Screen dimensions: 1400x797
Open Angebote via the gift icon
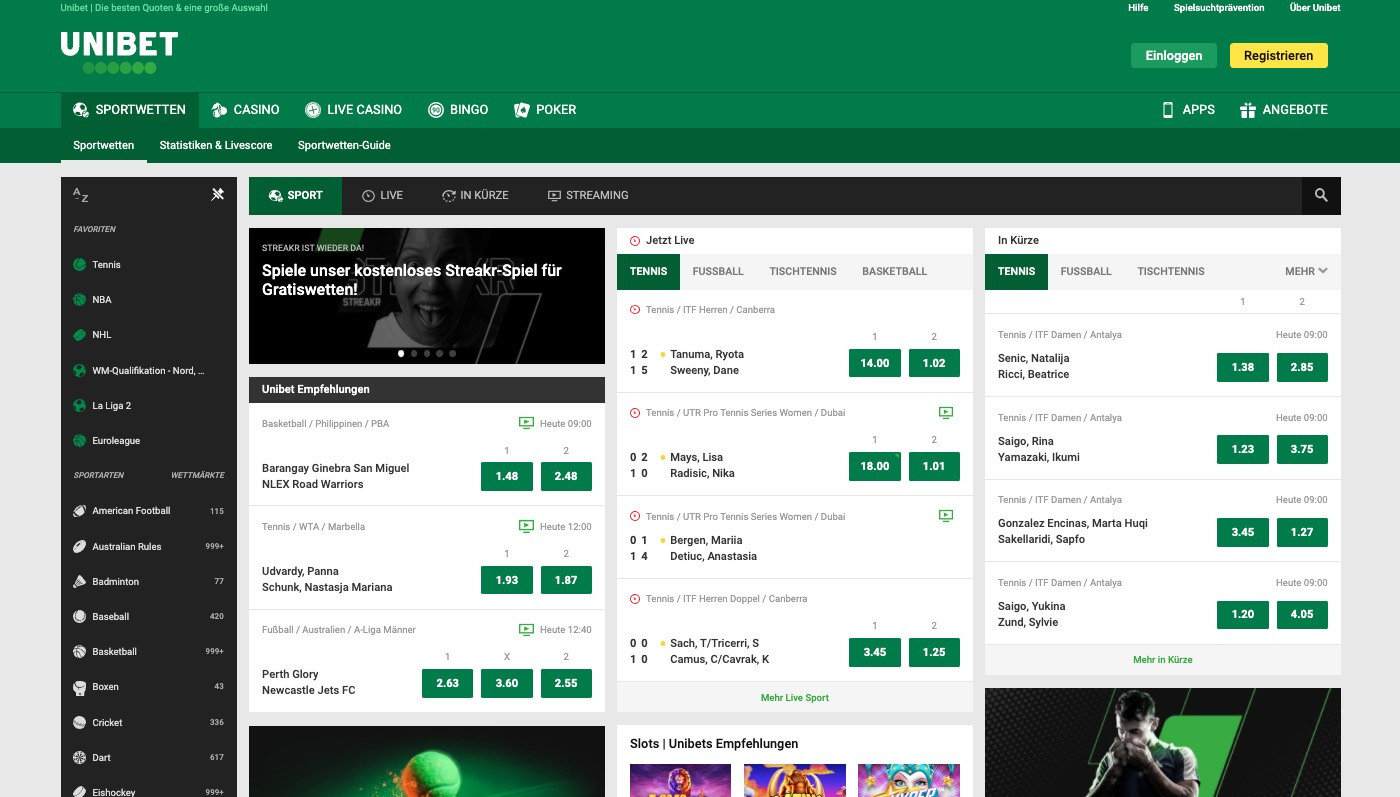click(x=1284, y=110)
